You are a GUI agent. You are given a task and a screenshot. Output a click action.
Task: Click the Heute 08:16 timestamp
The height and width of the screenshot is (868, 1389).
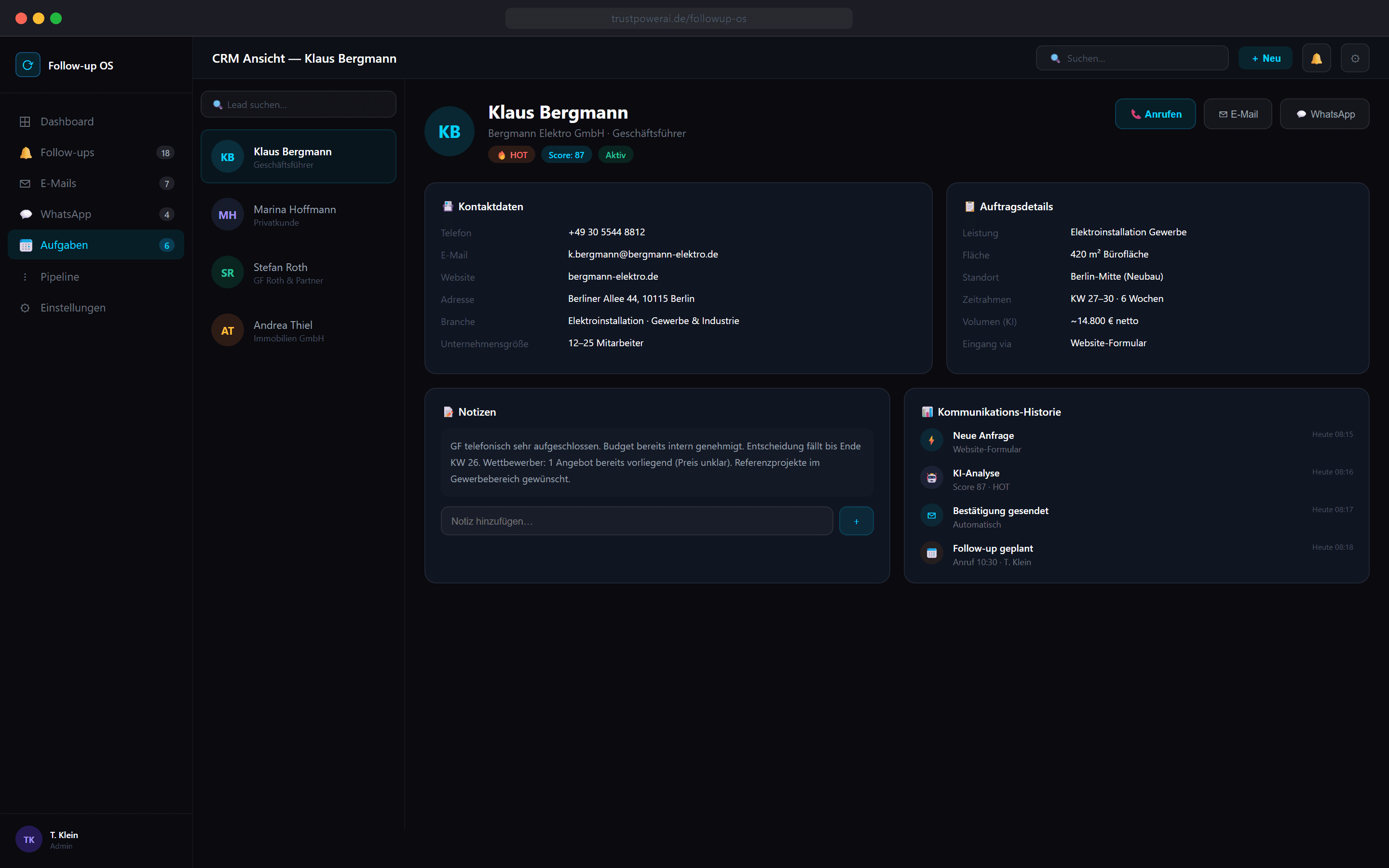(1332, 472)
